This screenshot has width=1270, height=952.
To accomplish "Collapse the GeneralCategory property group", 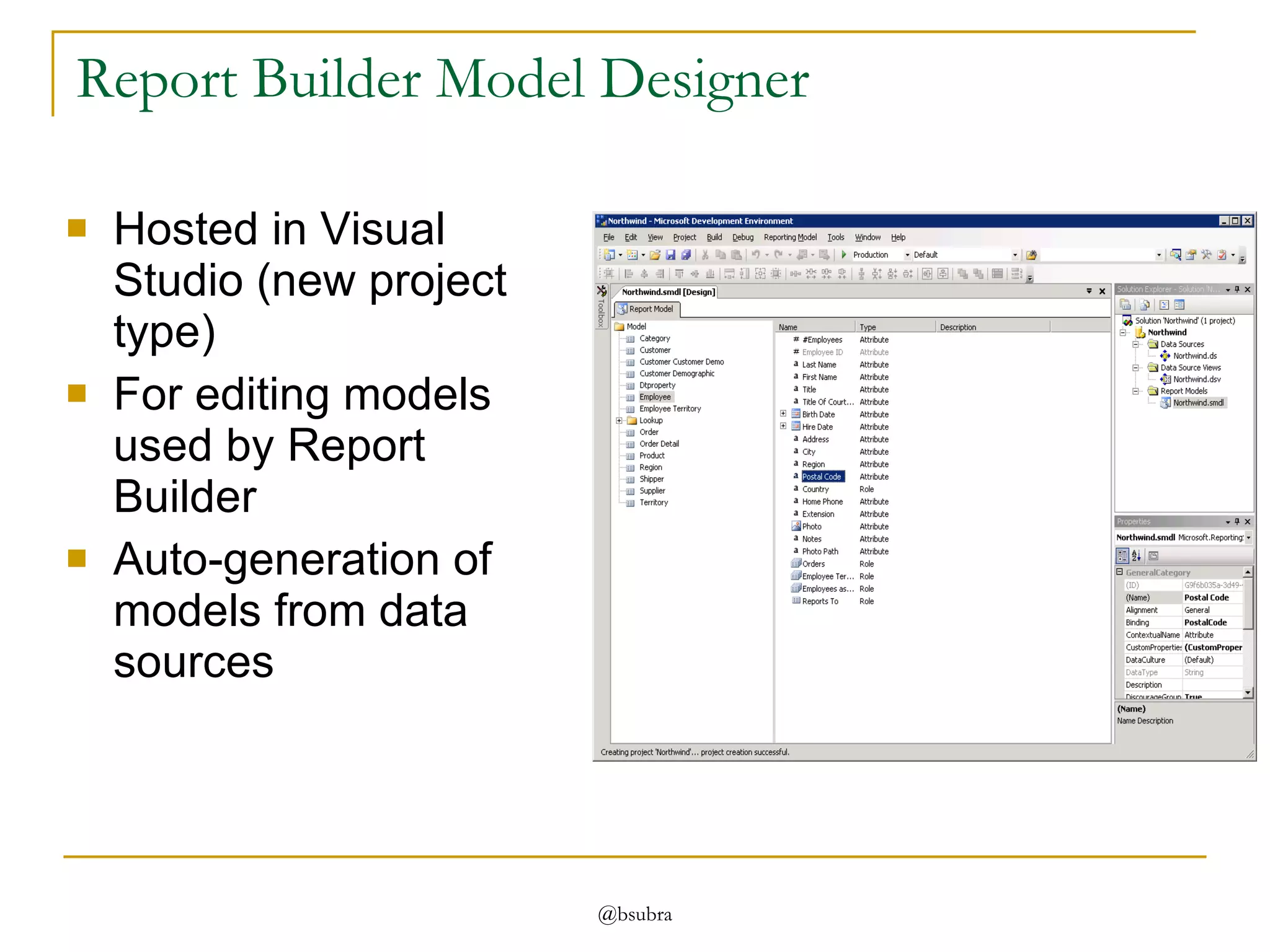I will [1120, 572].
